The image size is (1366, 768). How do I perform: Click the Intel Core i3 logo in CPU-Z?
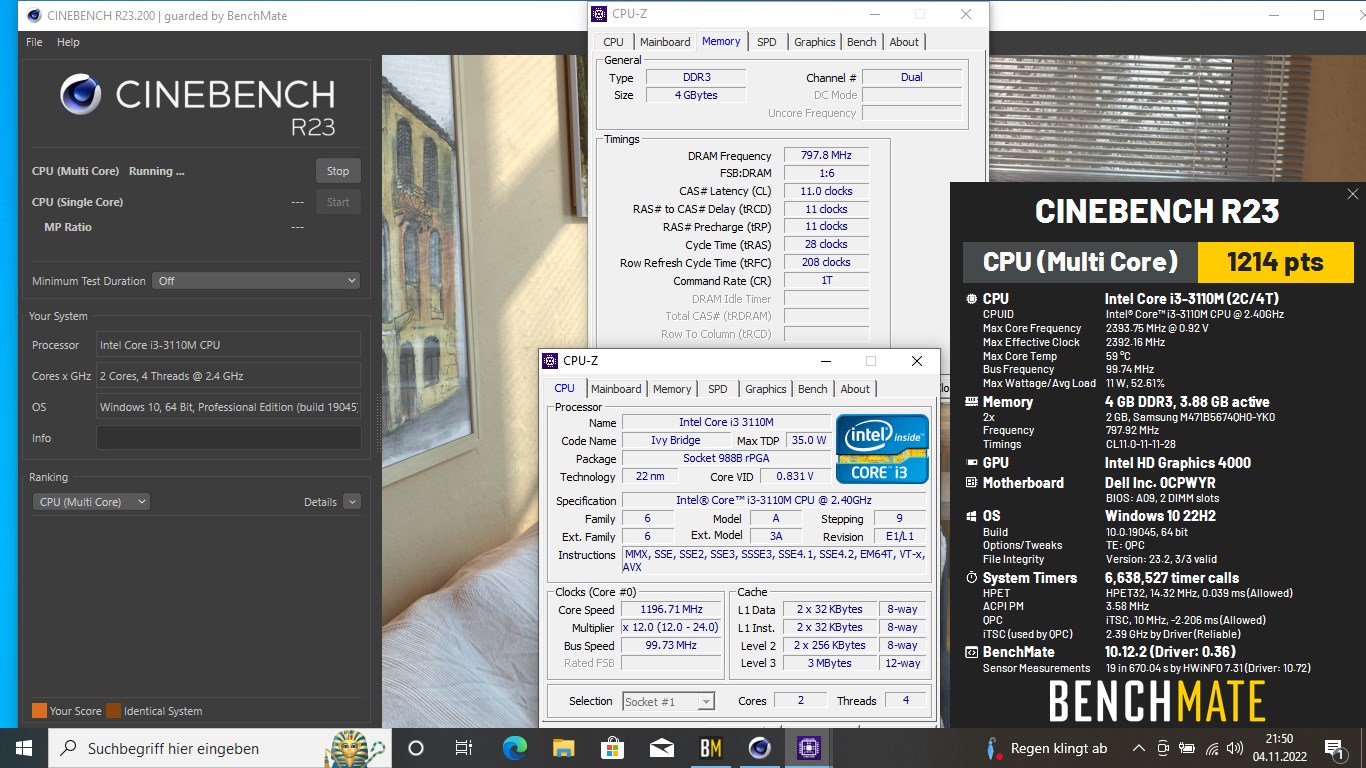pos(882,449)
